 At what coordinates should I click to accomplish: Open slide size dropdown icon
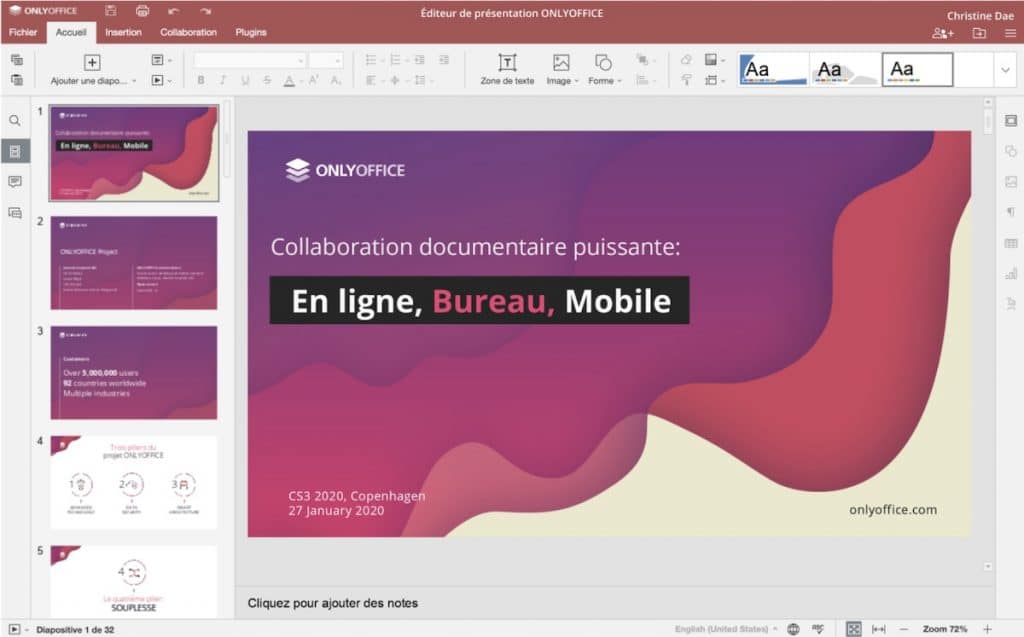[714, 80]
